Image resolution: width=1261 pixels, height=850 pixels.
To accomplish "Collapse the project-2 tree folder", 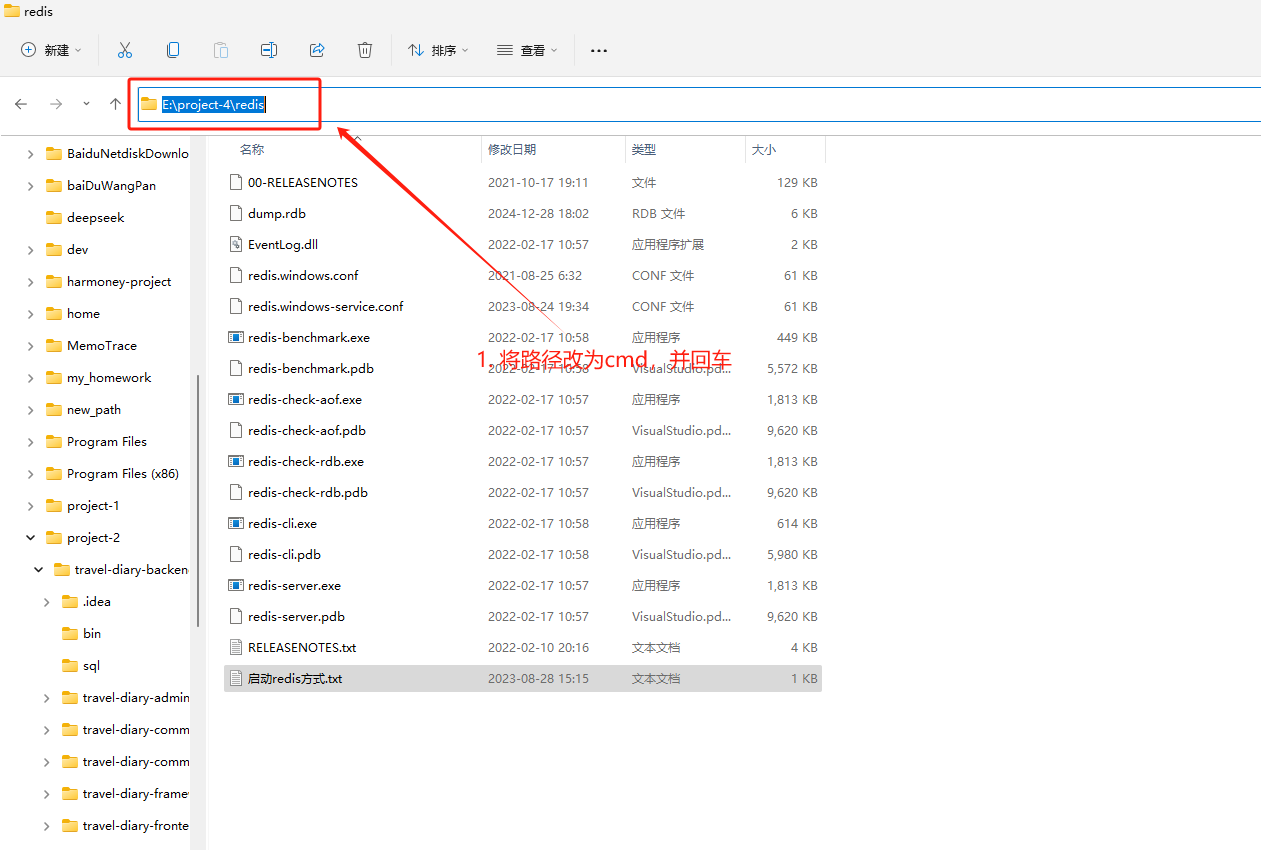I will pyautogui.click(x=31, y=537).
